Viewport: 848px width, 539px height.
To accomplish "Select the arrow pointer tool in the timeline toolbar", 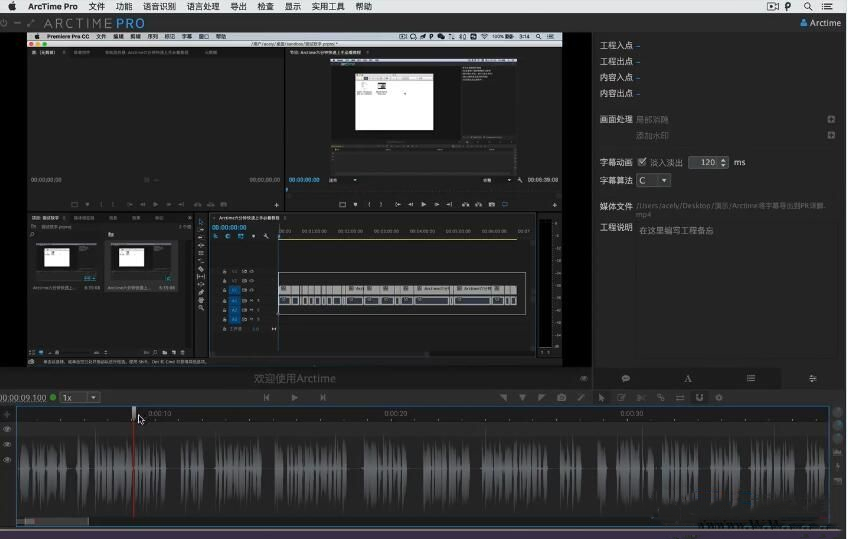I will click(601, 398).
